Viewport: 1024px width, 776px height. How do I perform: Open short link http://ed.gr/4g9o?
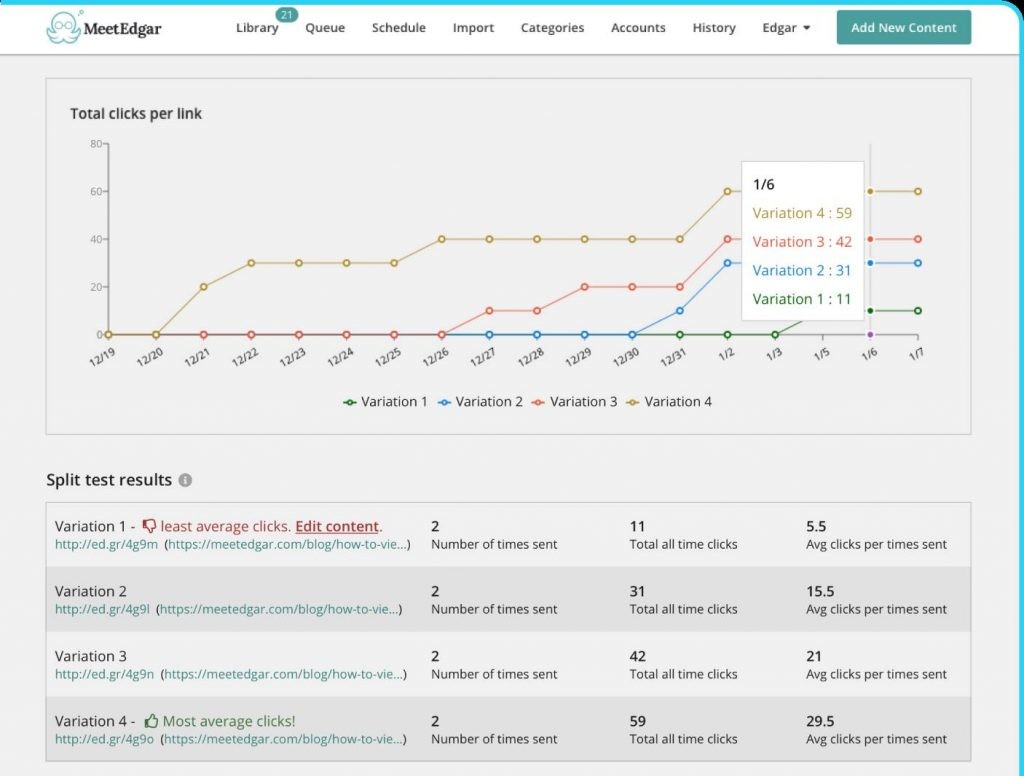(104, 739)
